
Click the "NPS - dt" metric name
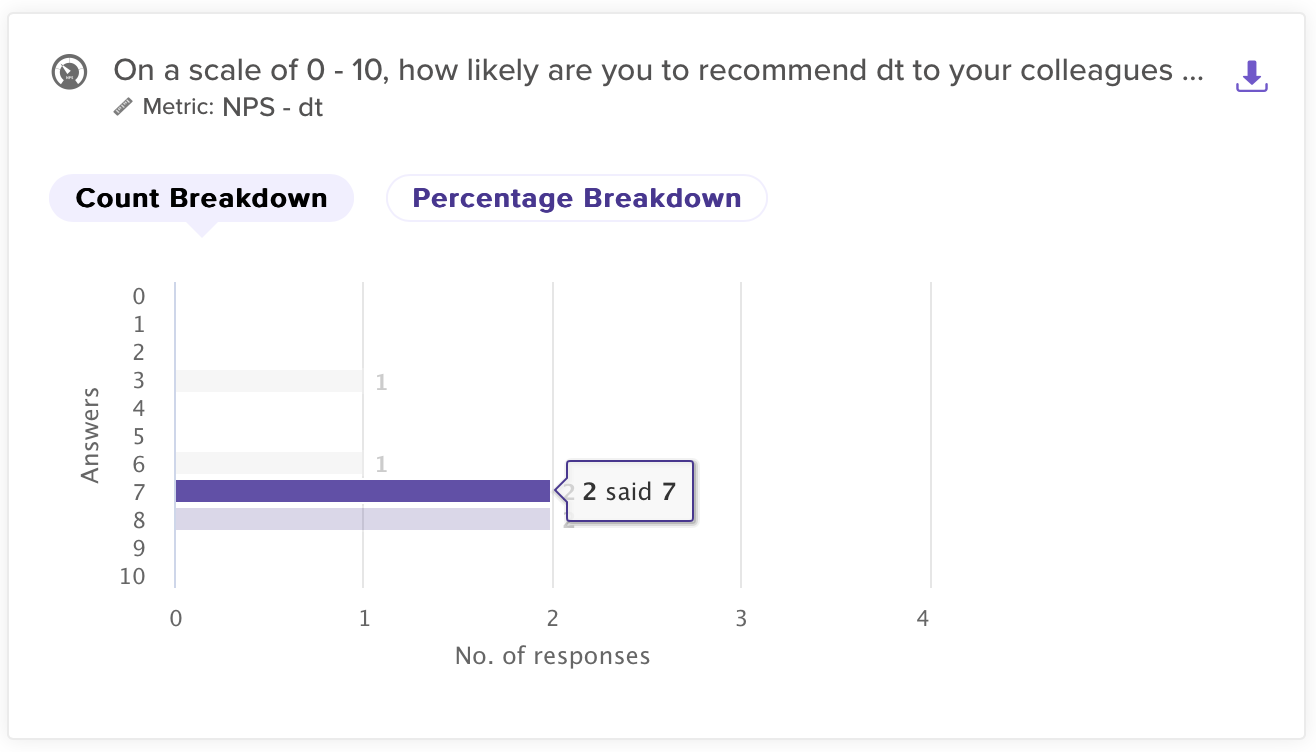click(273, 106)
